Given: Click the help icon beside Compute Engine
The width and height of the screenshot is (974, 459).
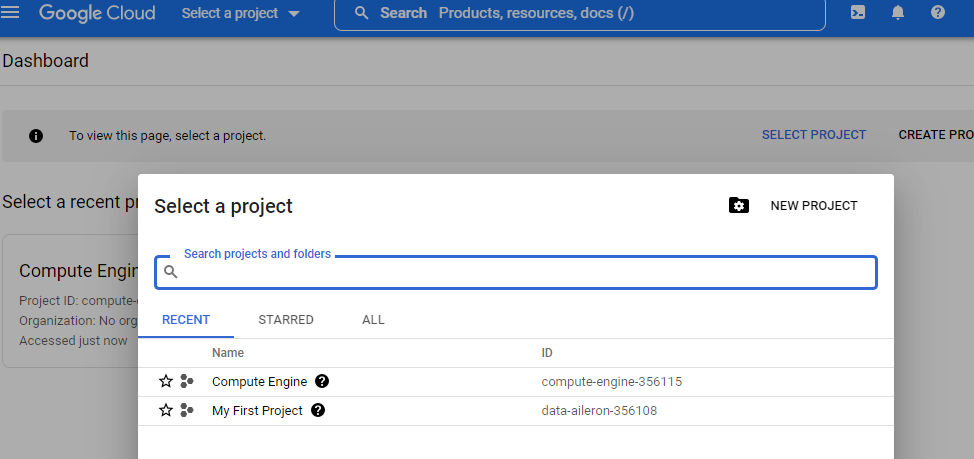Looking at the screenshot, I should pos(322,381).
